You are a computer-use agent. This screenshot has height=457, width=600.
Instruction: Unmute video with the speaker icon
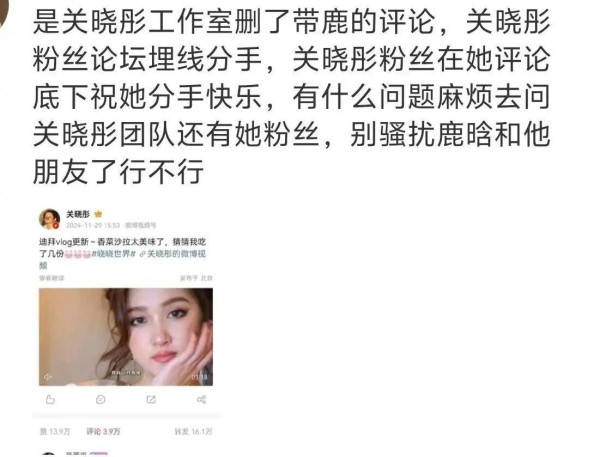[48, 377]
